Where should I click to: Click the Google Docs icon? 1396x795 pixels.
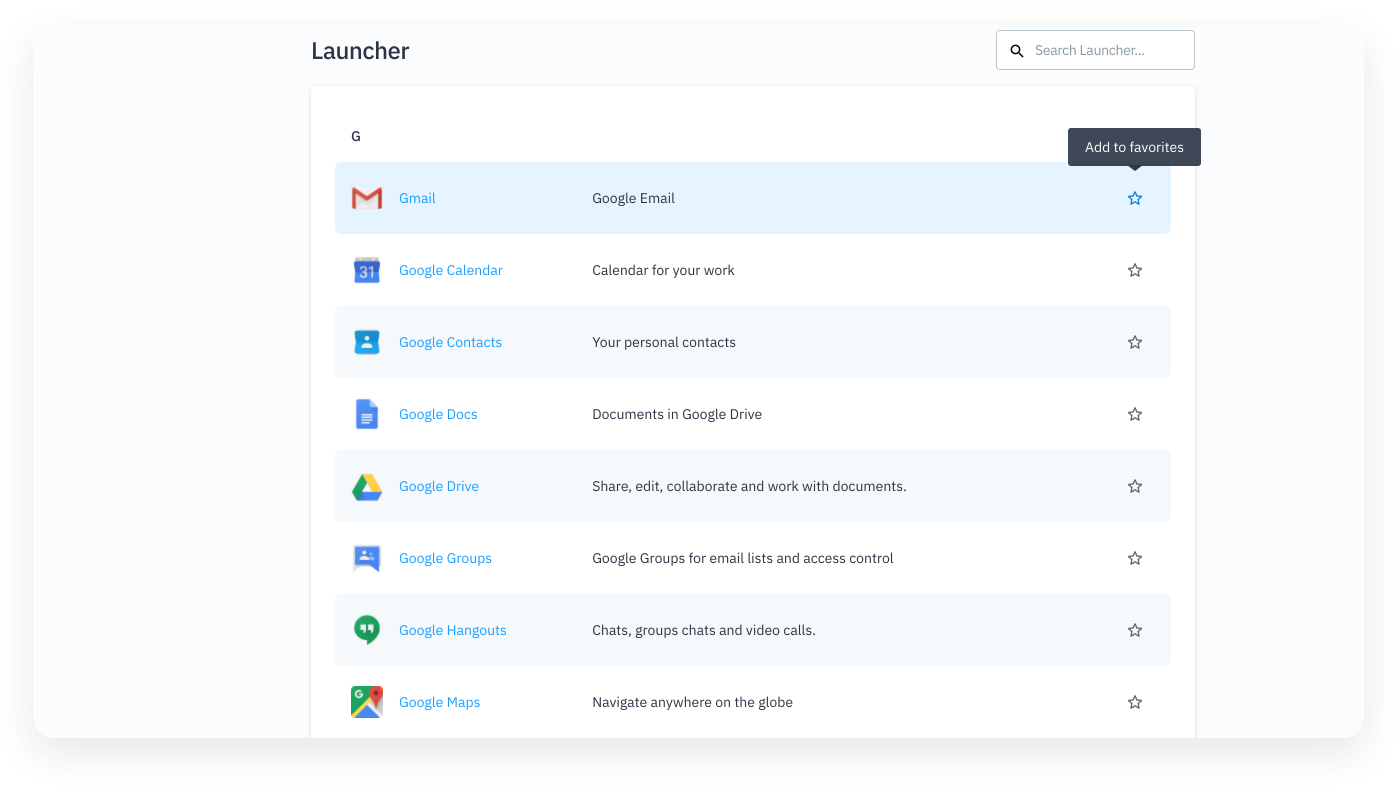(367, 414)
